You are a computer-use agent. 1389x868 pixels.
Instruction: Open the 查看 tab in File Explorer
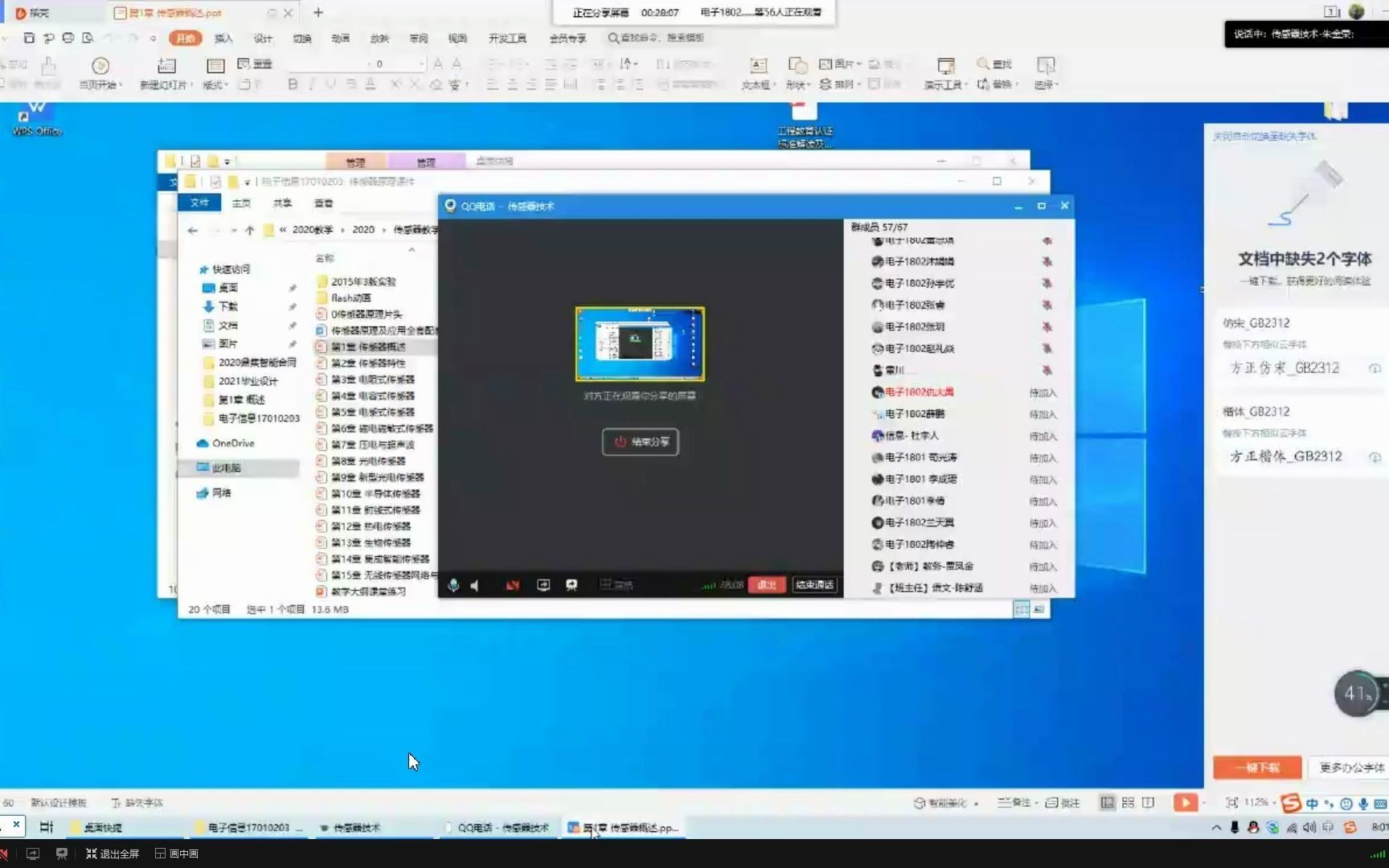[323, 203]
